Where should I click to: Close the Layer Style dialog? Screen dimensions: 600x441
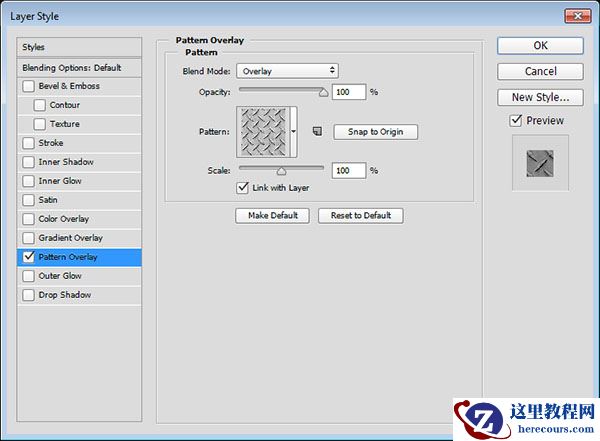(x=578, y=16)
